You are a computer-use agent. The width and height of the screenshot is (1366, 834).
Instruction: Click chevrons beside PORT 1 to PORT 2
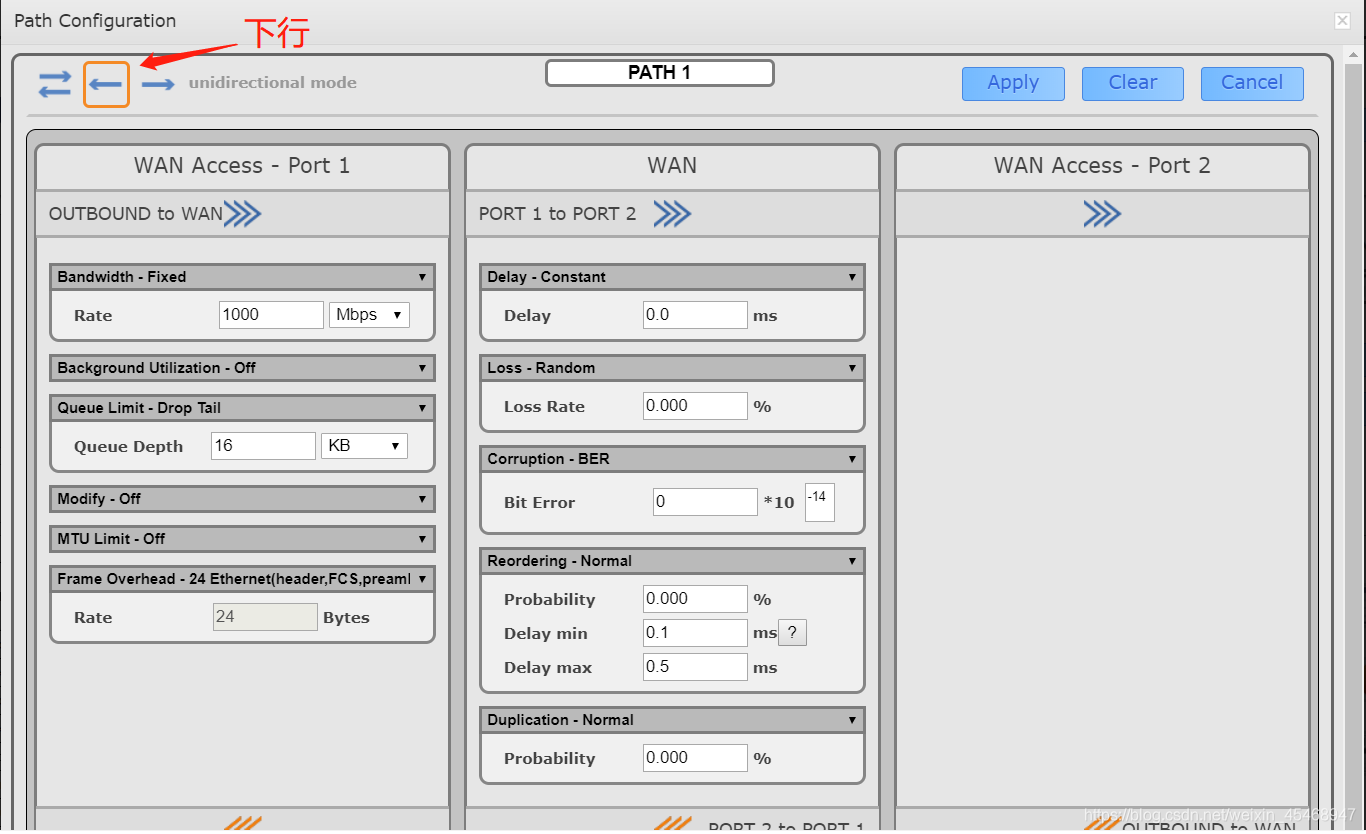(672, 213)
